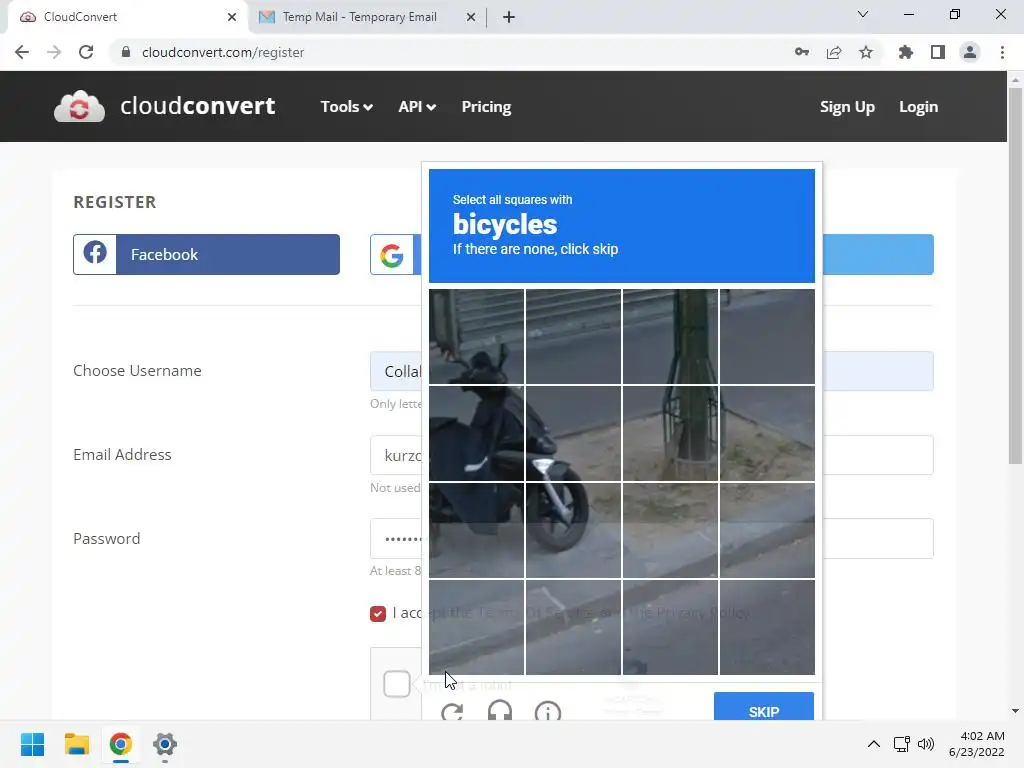
Task: Open volume control tray icon
Action: click(x=925, y=744)
